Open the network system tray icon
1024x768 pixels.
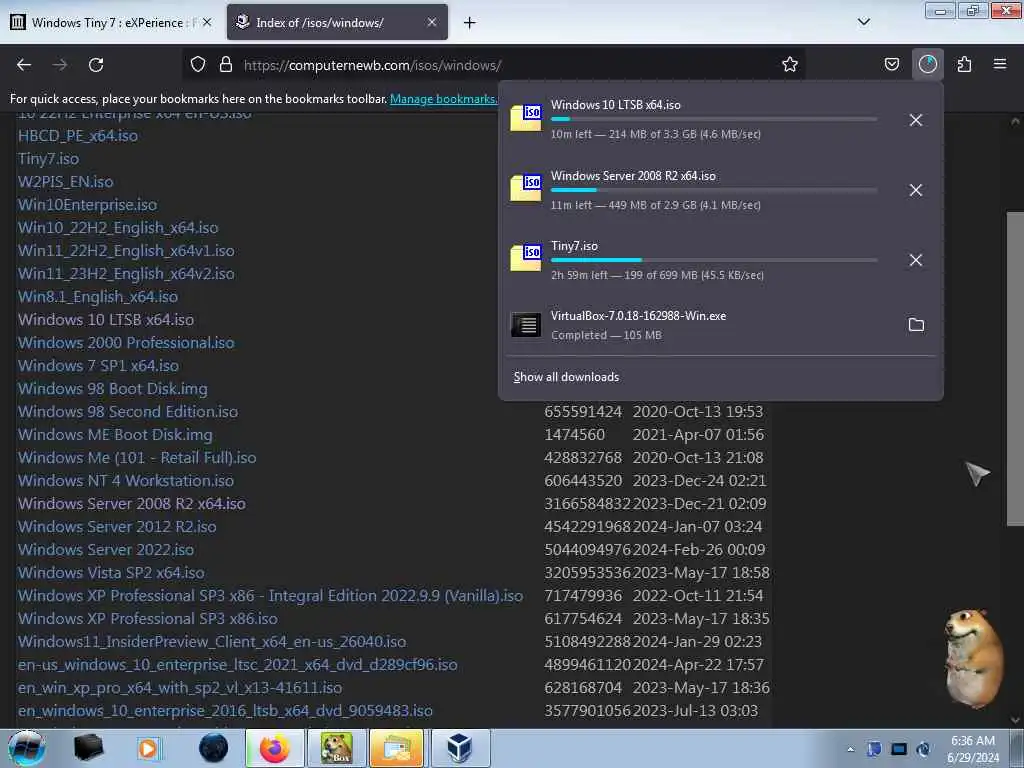pos(899,750)
